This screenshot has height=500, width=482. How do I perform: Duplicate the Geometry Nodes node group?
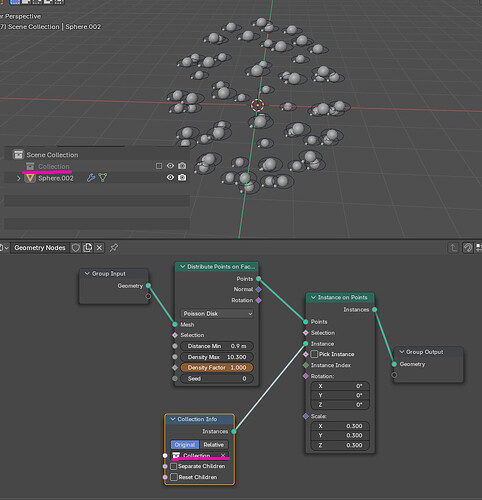(x=88, y=248)
